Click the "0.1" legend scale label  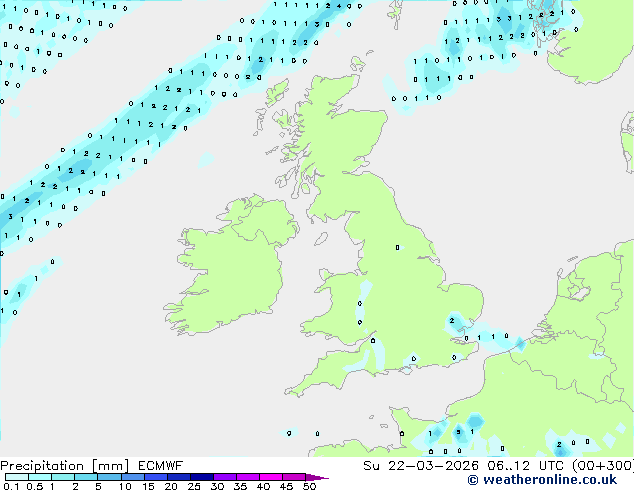11,486
